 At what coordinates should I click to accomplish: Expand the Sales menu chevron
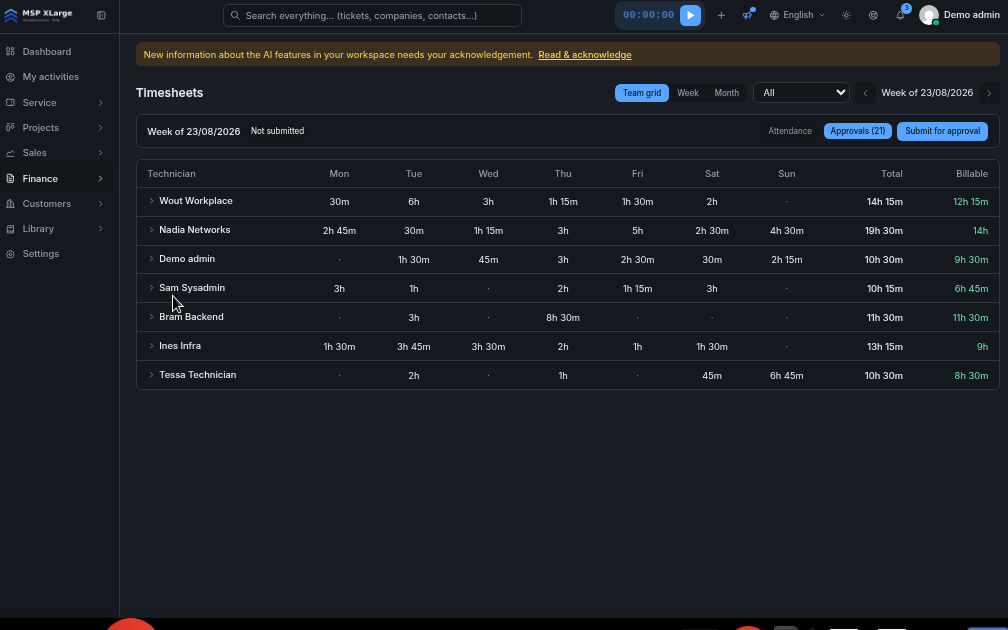(100, 153)
